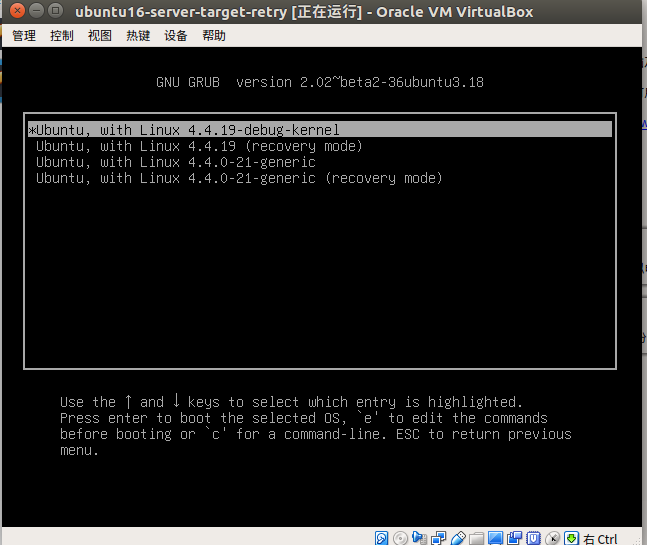This screenshot has width=647, height=545.
Task: Click the optical CD drive status icon
Action: click(x=400, y=538)
